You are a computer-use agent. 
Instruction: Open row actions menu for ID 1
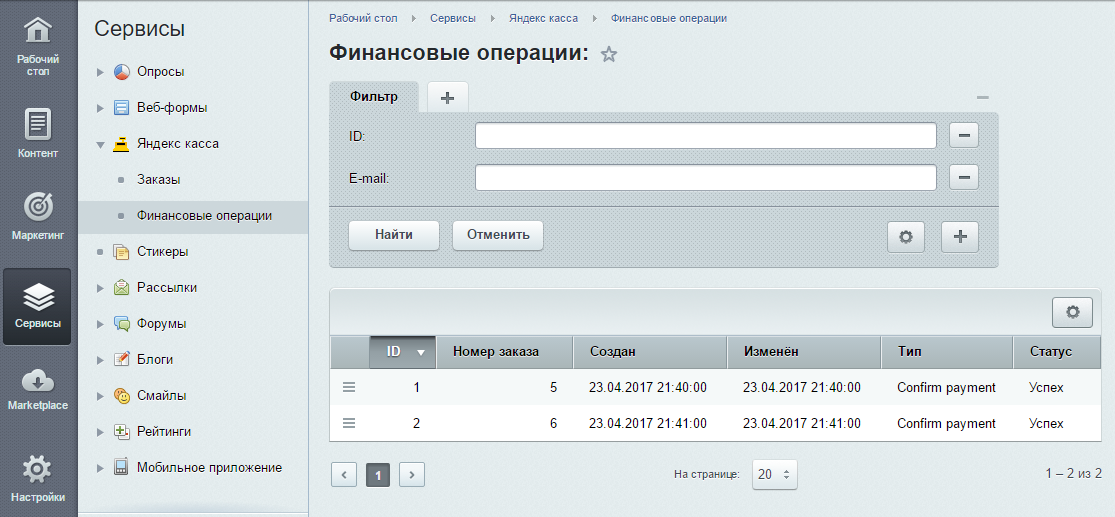click(349, 388)
